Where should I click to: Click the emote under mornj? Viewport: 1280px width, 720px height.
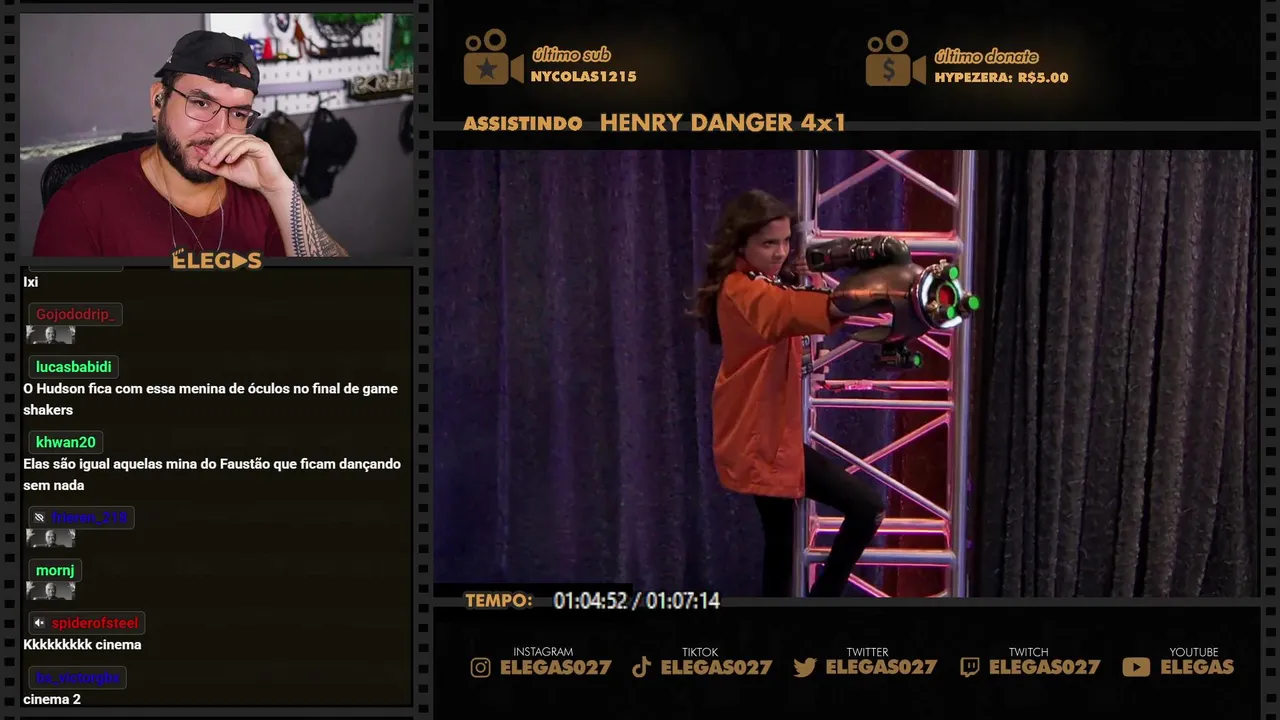(x=50, y=591)
